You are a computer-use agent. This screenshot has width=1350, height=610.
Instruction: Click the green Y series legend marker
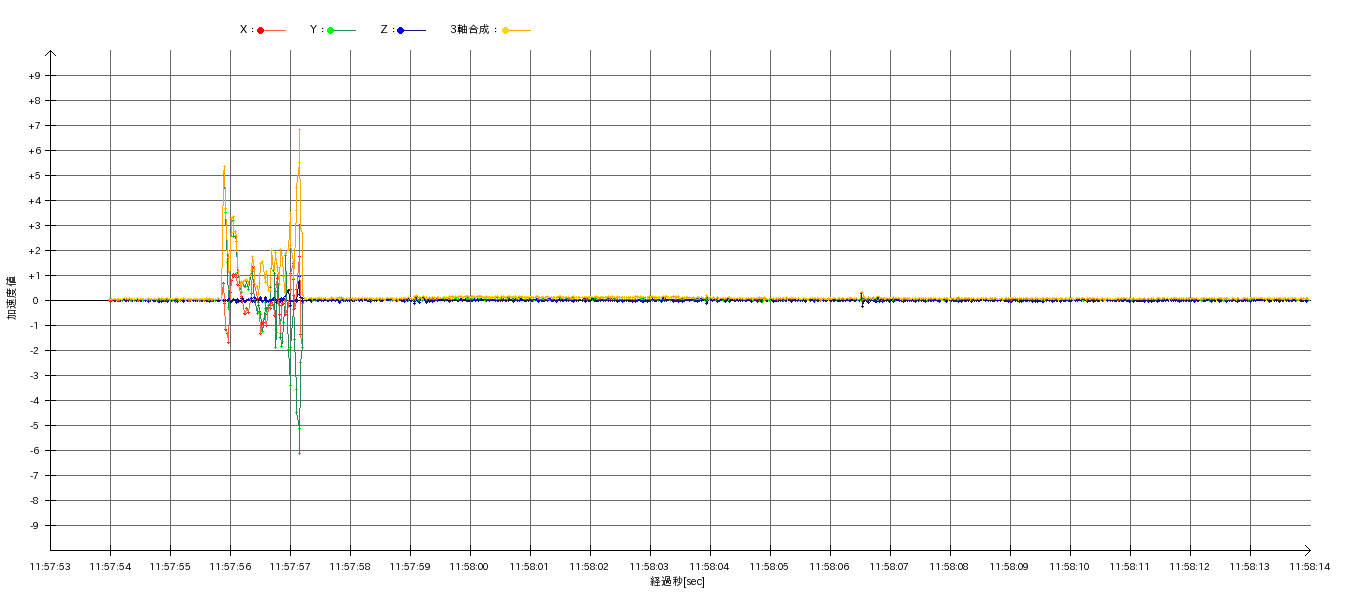tap(331, 31)
